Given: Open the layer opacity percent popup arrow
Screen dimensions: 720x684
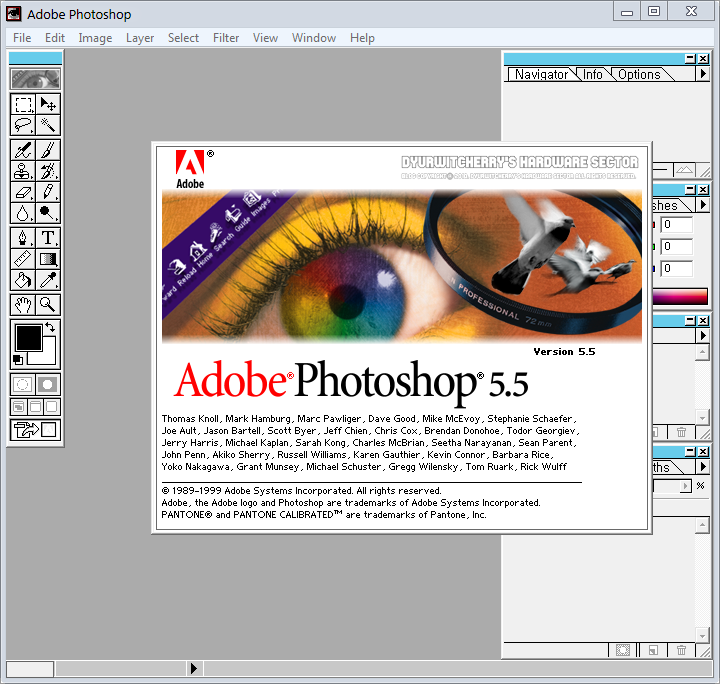Looking at the screenshot, I should pos(686,486).
